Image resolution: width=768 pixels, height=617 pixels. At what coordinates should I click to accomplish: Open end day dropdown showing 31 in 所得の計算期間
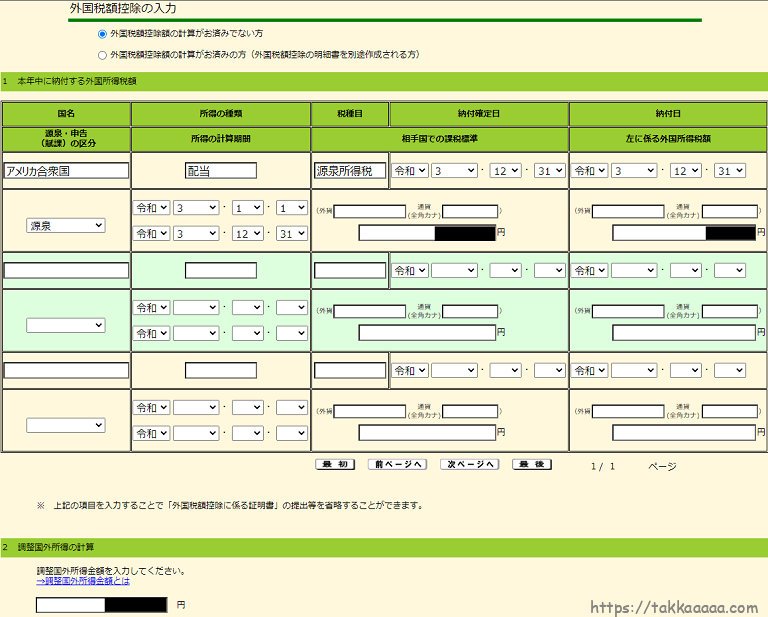tap(291, 234)
